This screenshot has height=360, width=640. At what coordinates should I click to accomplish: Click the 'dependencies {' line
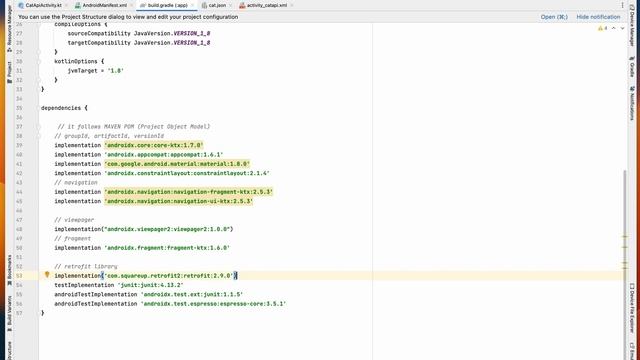64,108
